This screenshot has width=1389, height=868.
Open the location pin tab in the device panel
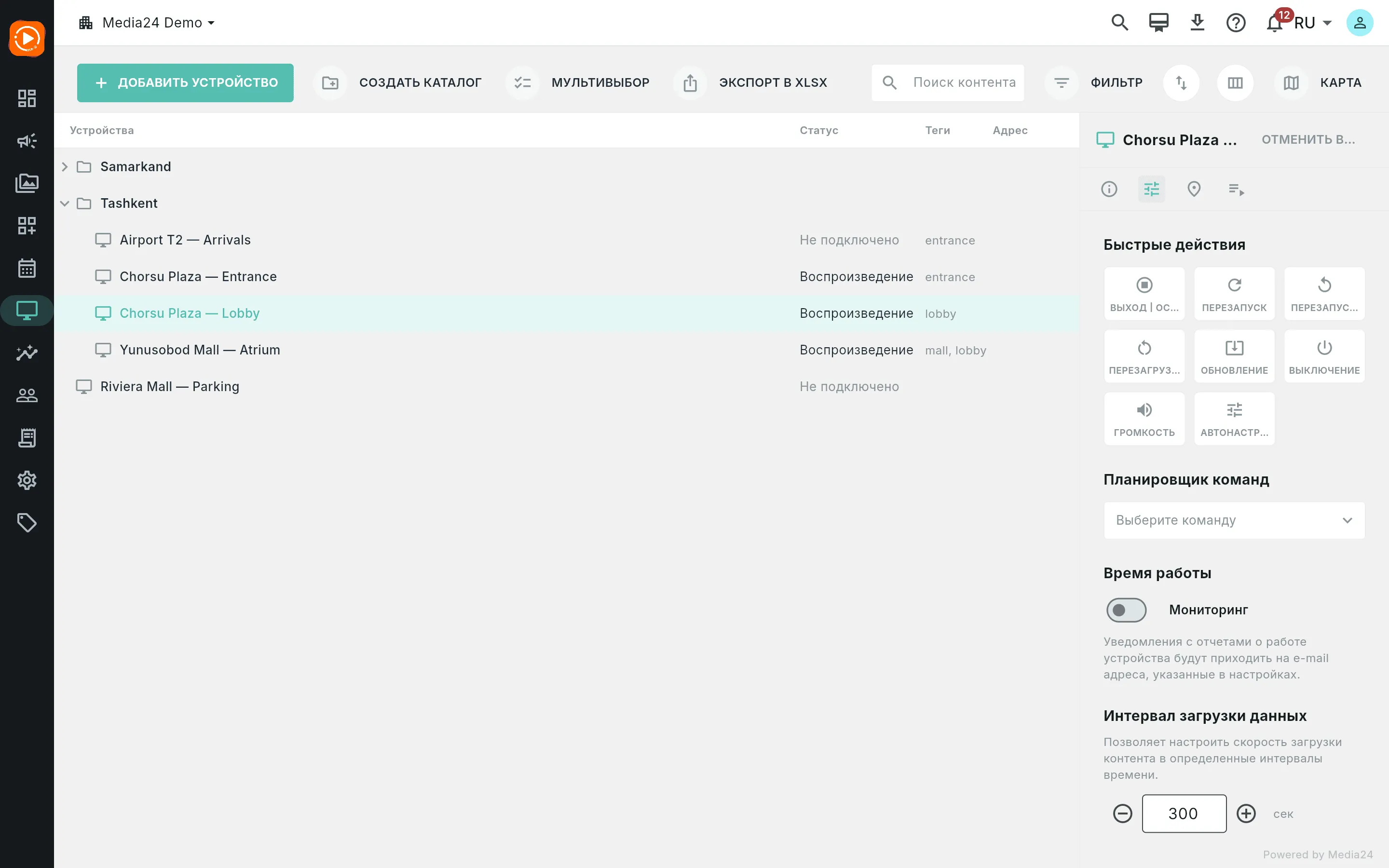[1194, 189]
